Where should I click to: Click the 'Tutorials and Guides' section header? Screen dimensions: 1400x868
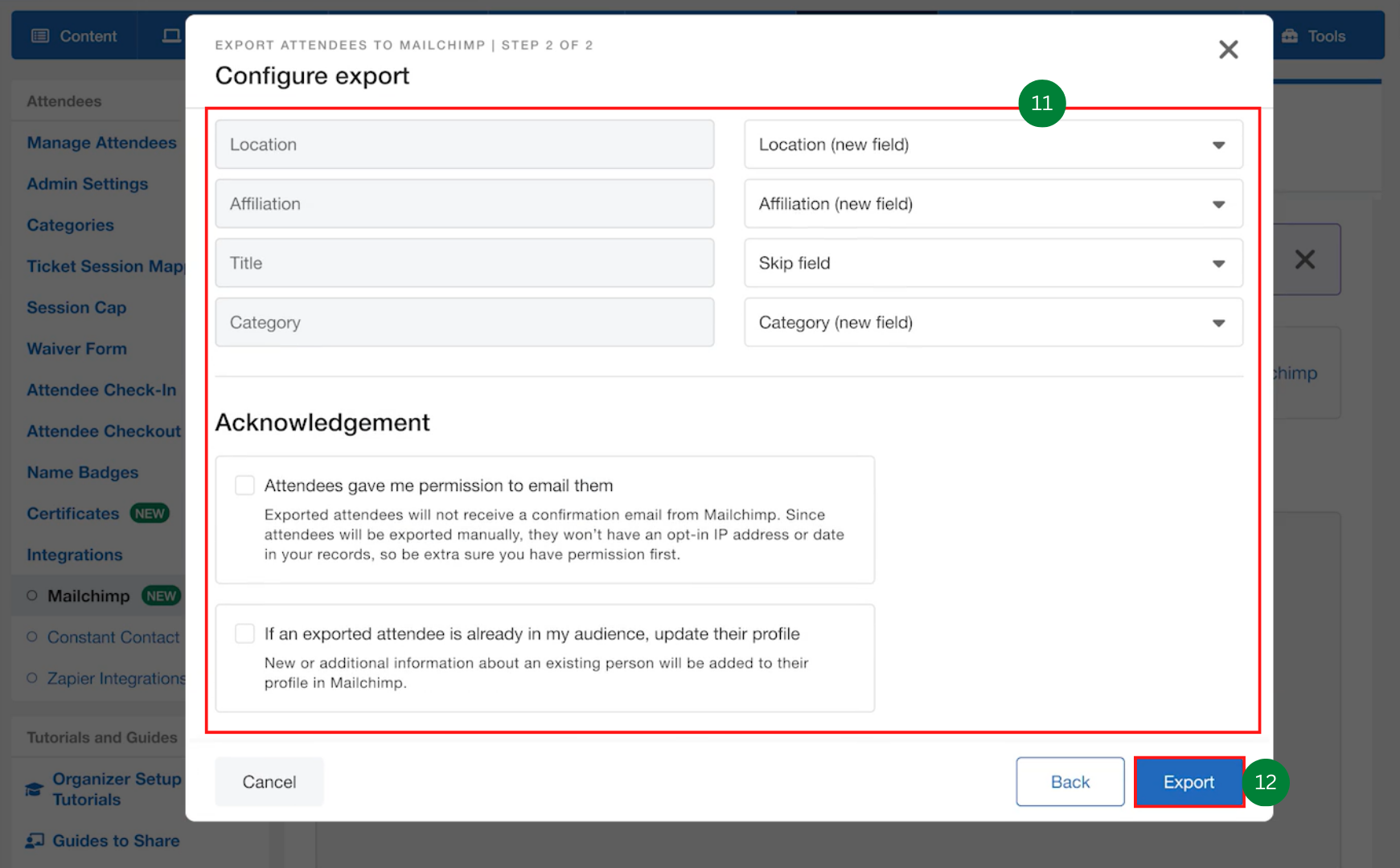pyautogui.click(x=101, y=738)
